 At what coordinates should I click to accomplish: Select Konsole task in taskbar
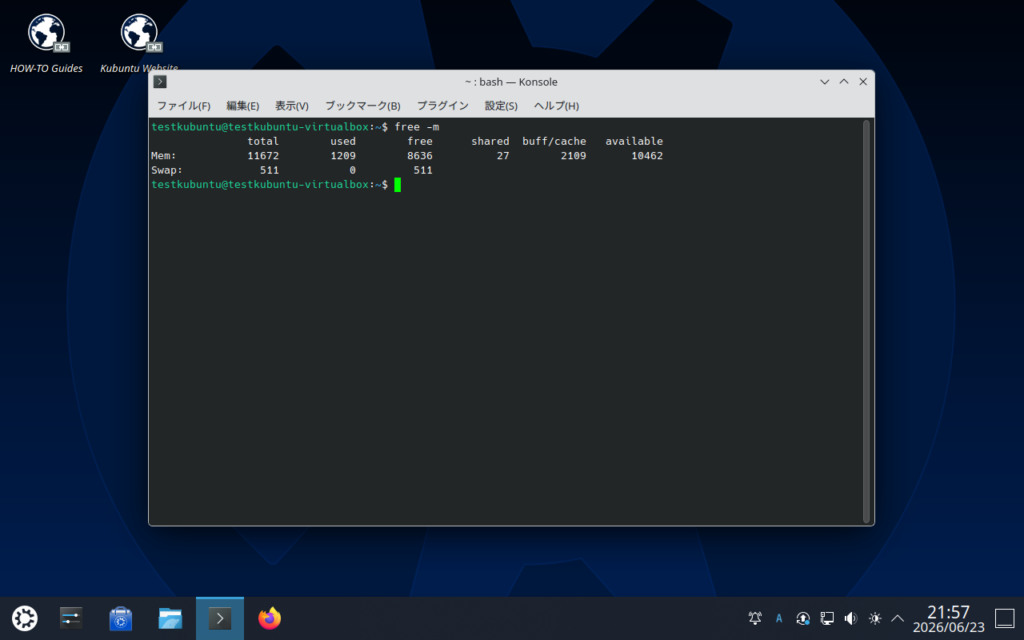click(x=220, y=618)
